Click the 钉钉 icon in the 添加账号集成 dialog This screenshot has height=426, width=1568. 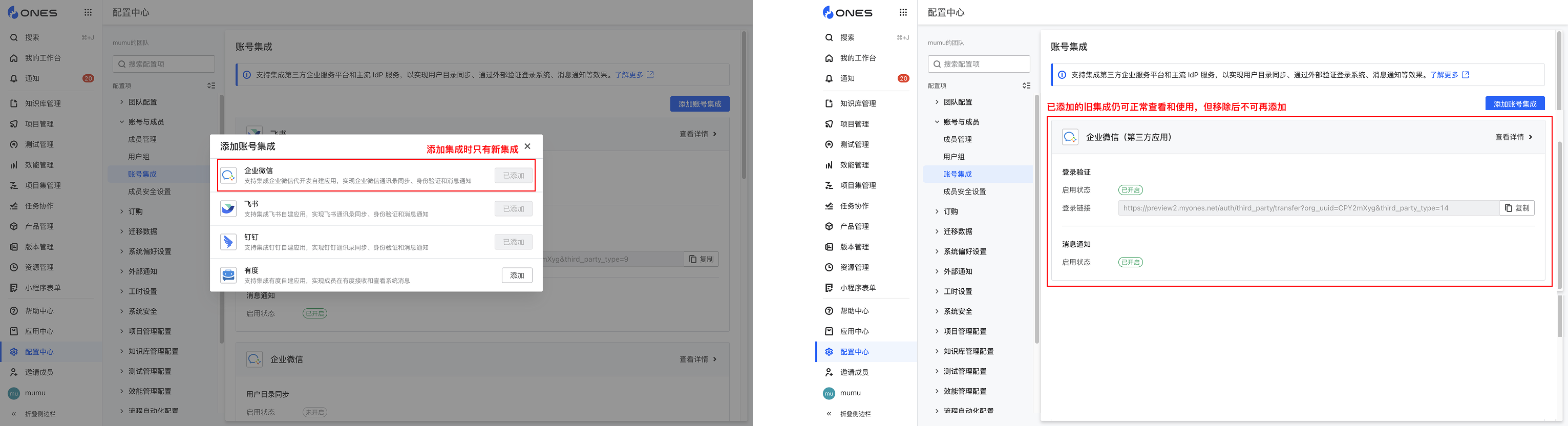pyautogui.click(x=228, y=242)
